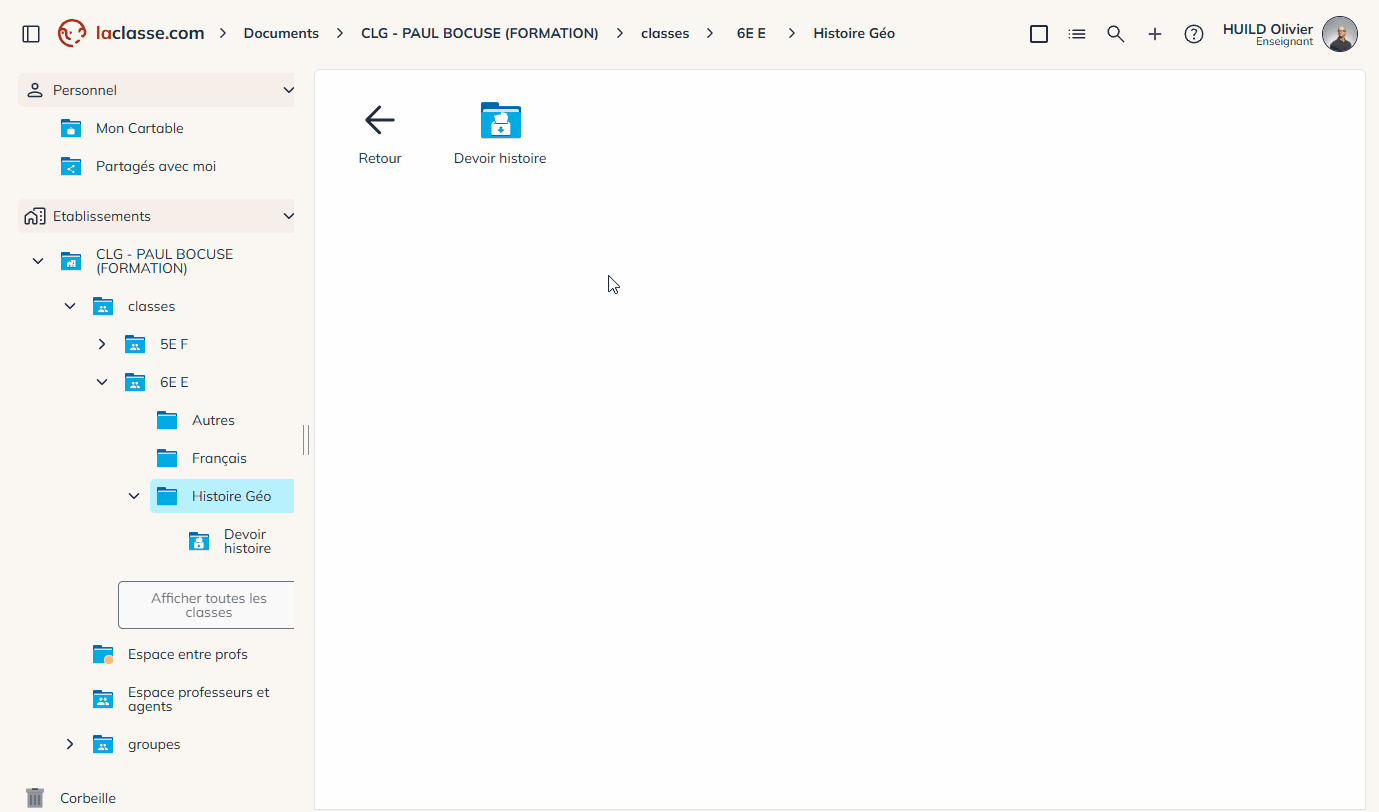The image size is (1379, 812).
Task: Click the Devoir histoire tree folder icon
Action: point(199,541)
